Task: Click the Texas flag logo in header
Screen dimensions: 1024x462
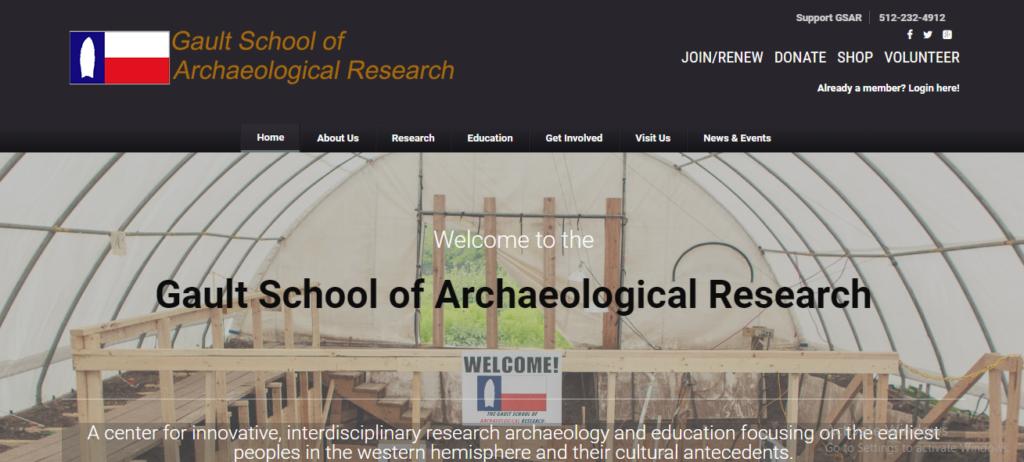Action: coord(120,58)
